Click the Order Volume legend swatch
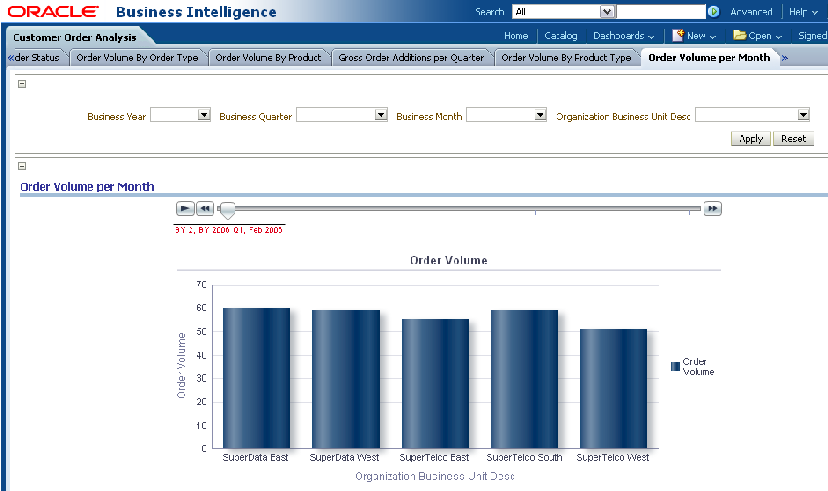Screen dimensions: 828x491 pos(675,366)
